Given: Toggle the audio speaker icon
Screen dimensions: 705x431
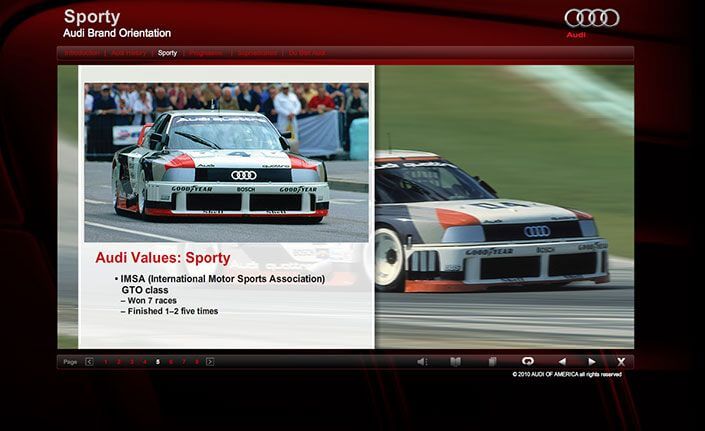Looking at the screenshot, I should [422, 362].
